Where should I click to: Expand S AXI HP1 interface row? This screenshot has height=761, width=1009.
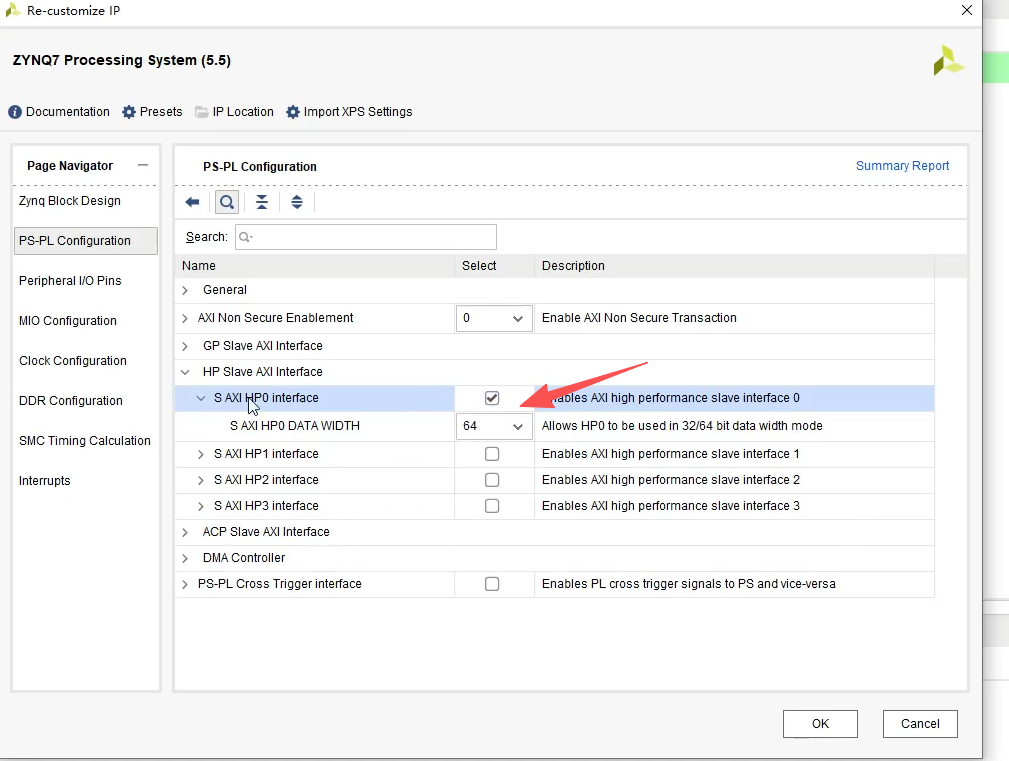[x=201, y=454]
